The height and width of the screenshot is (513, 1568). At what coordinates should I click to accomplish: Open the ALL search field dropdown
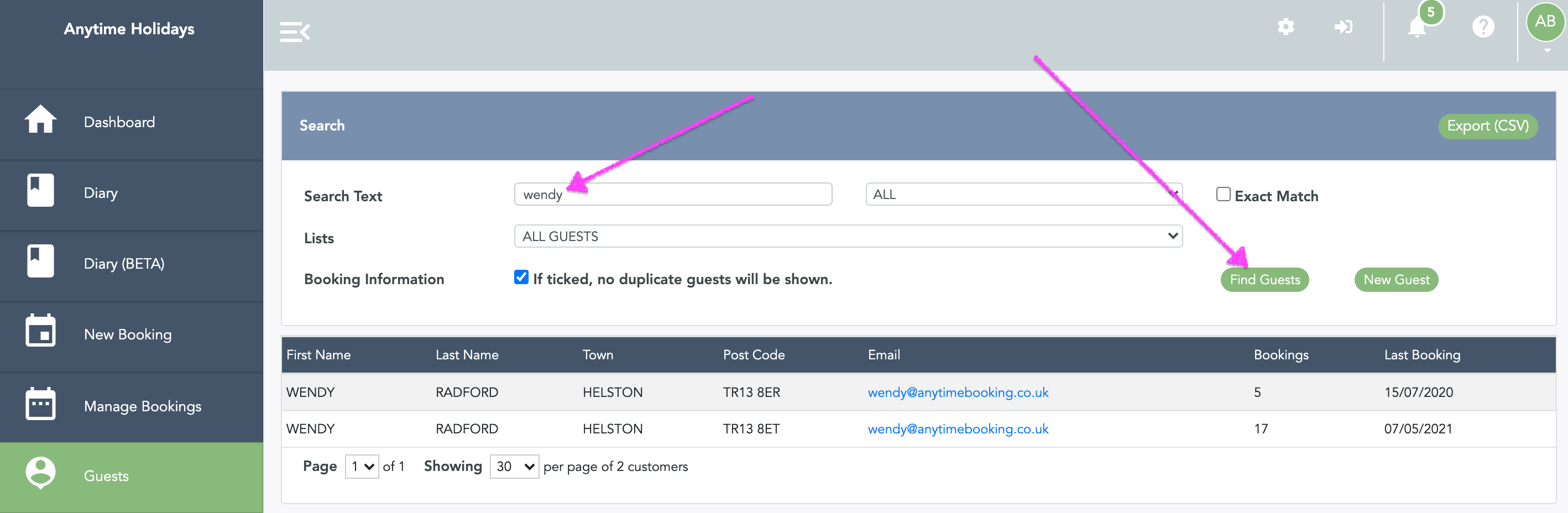pos(1024,194)
